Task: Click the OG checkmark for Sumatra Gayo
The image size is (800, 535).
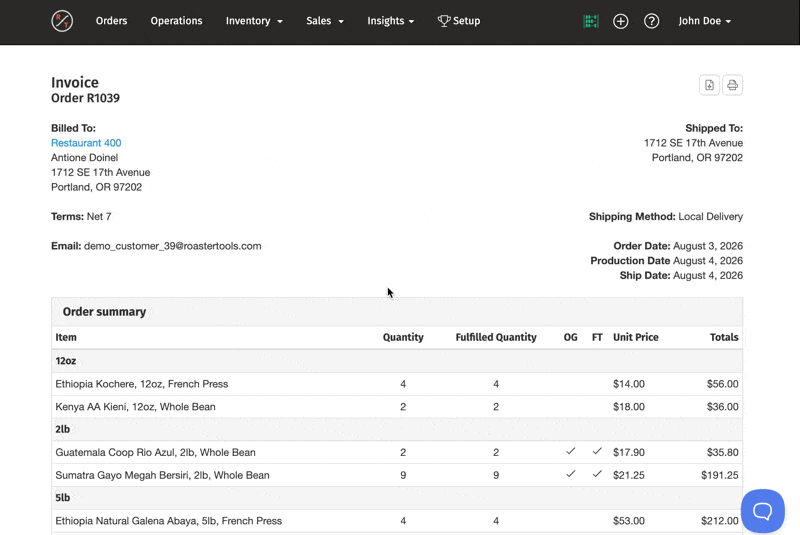Action: [x=570, y=474]
